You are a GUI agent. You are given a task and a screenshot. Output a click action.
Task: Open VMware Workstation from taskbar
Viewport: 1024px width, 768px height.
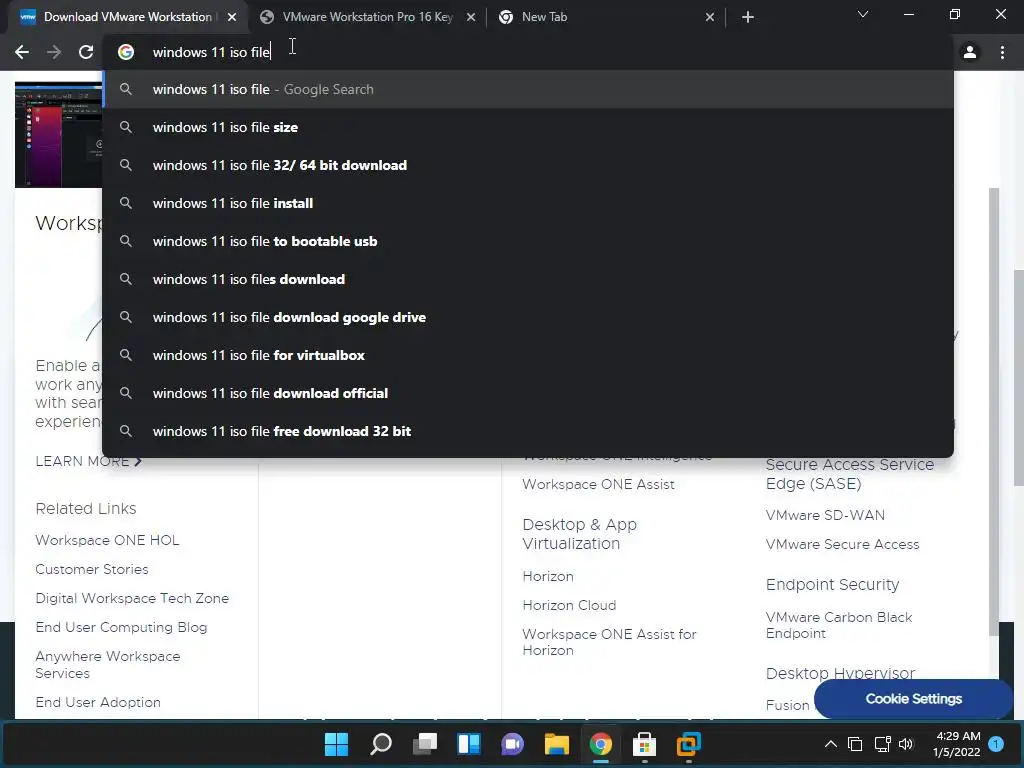point(688,744)
